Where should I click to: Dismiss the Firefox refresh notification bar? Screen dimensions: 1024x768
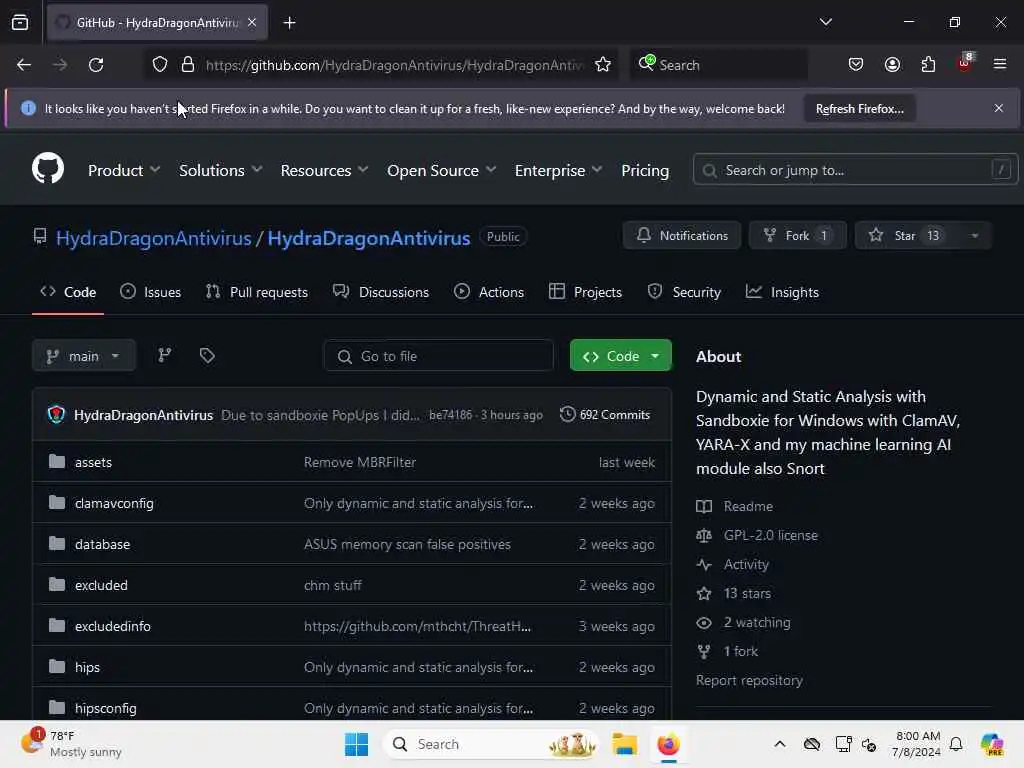[999, 108]
